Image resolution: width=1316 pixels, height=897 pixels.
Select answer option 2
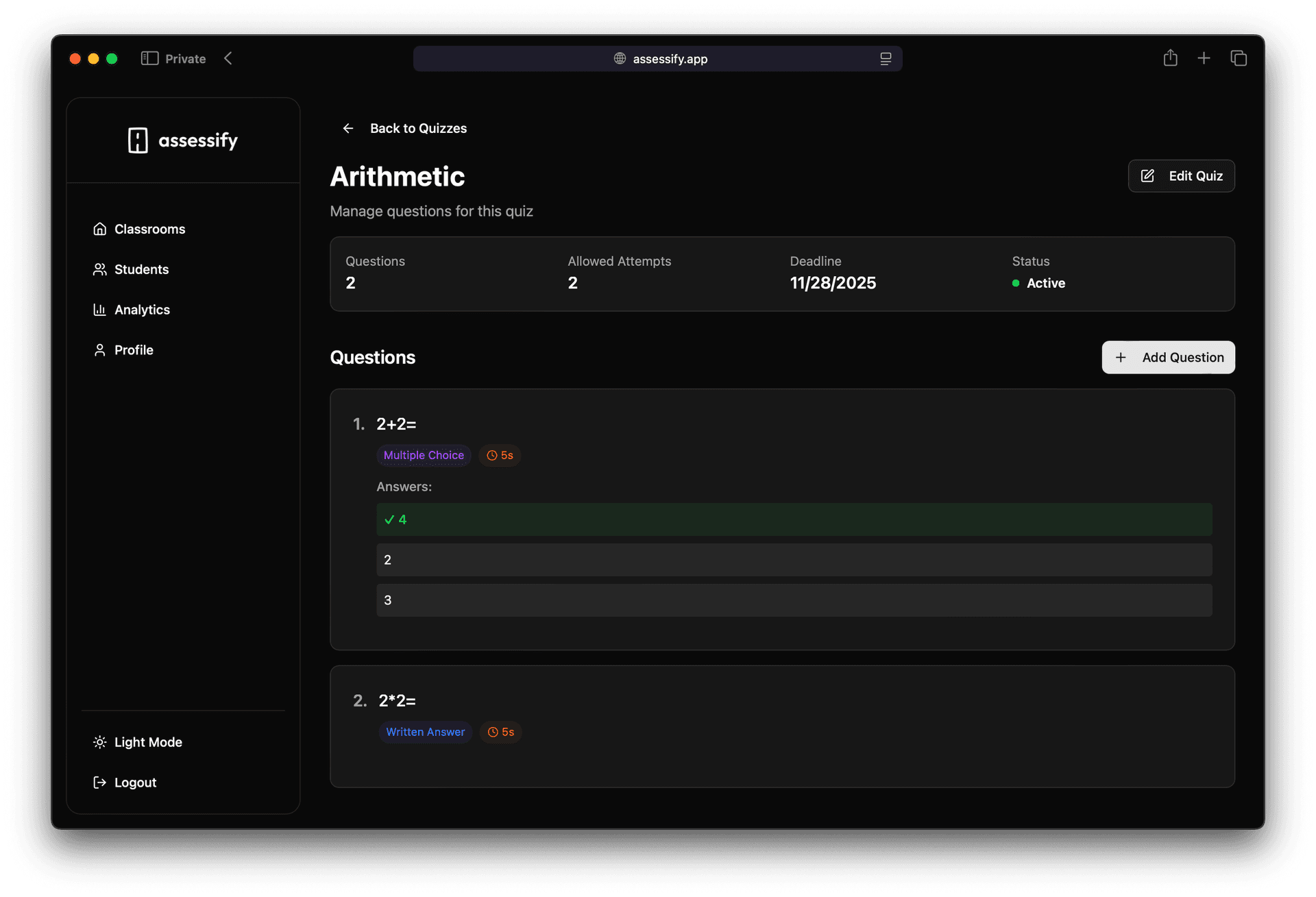794,560
